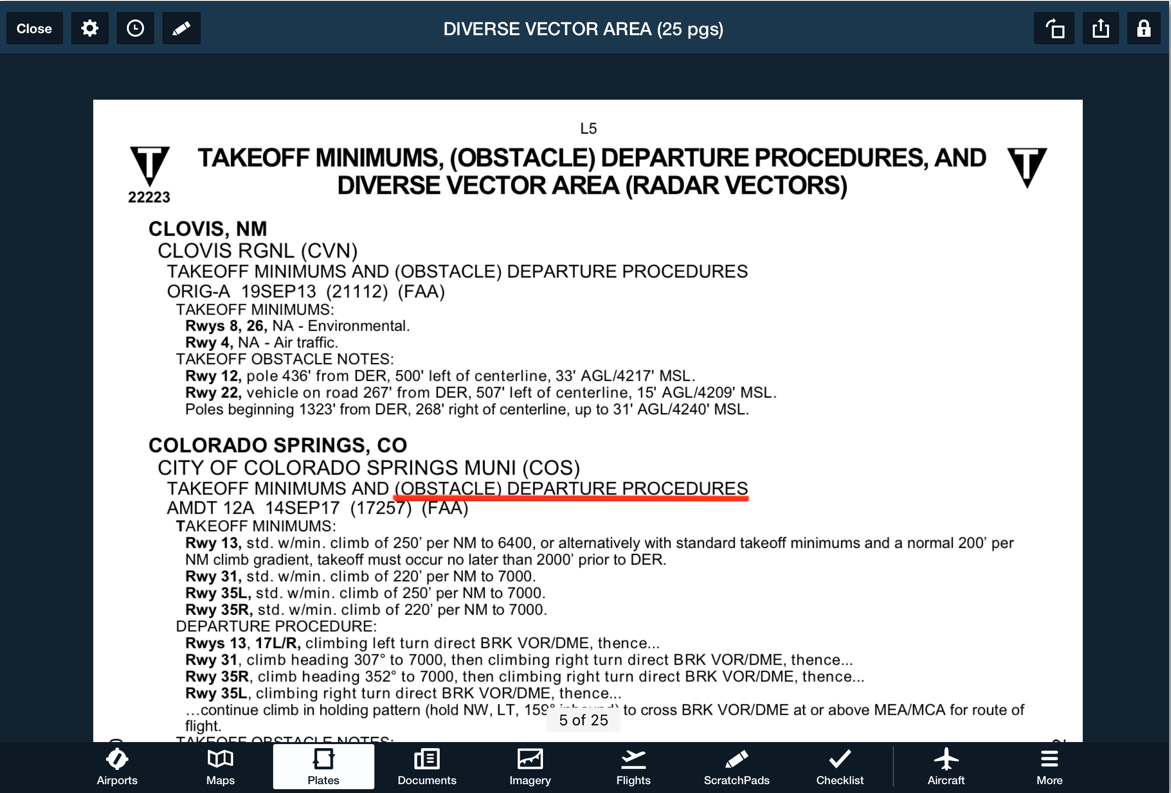
Task: Select the Plates tab
Action: click(323, 767)
